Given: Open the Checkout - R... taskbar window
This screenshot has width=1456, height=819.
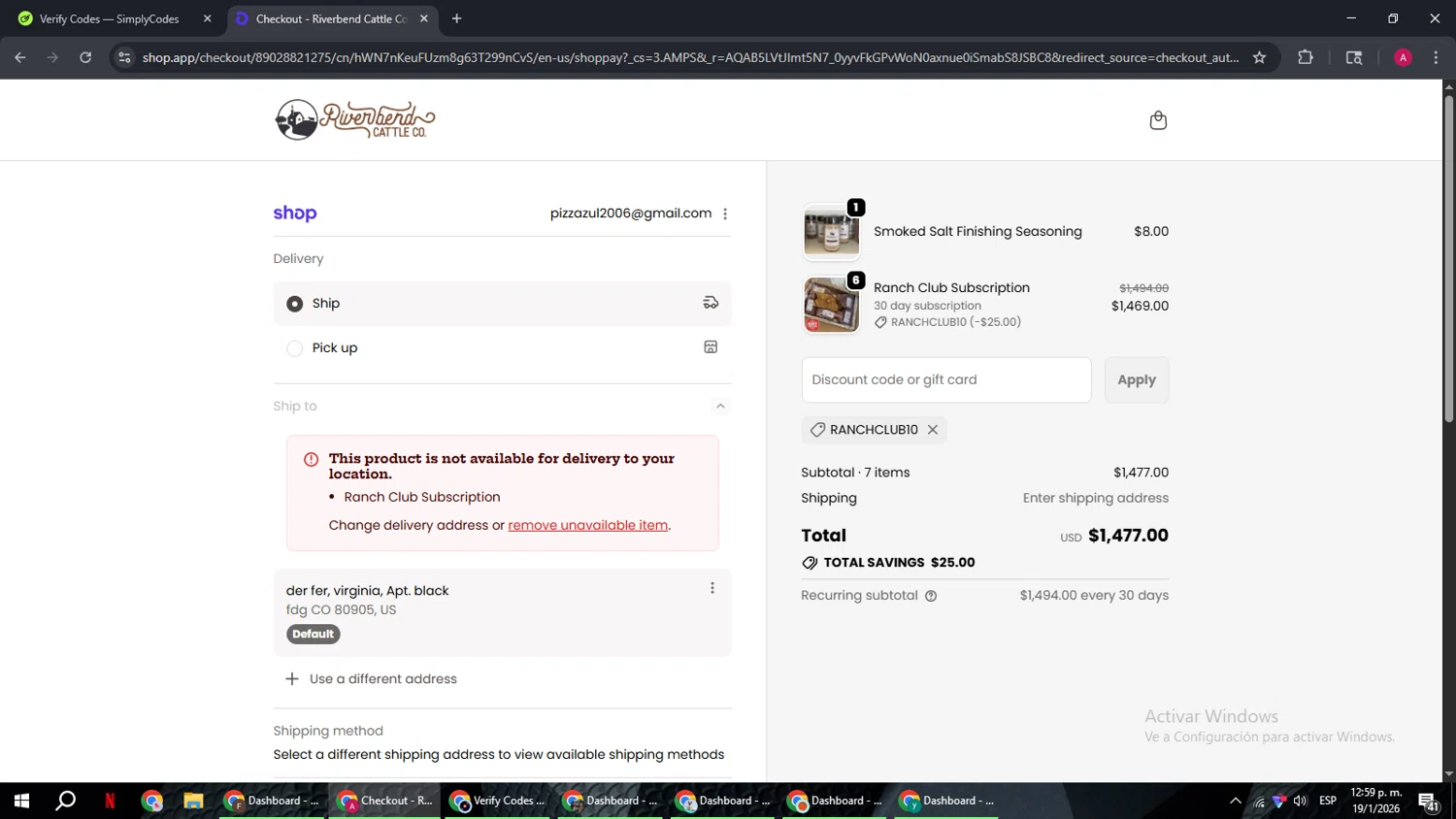Looking at the screenshot, I should pyautogui.click(x=385, y=801).
